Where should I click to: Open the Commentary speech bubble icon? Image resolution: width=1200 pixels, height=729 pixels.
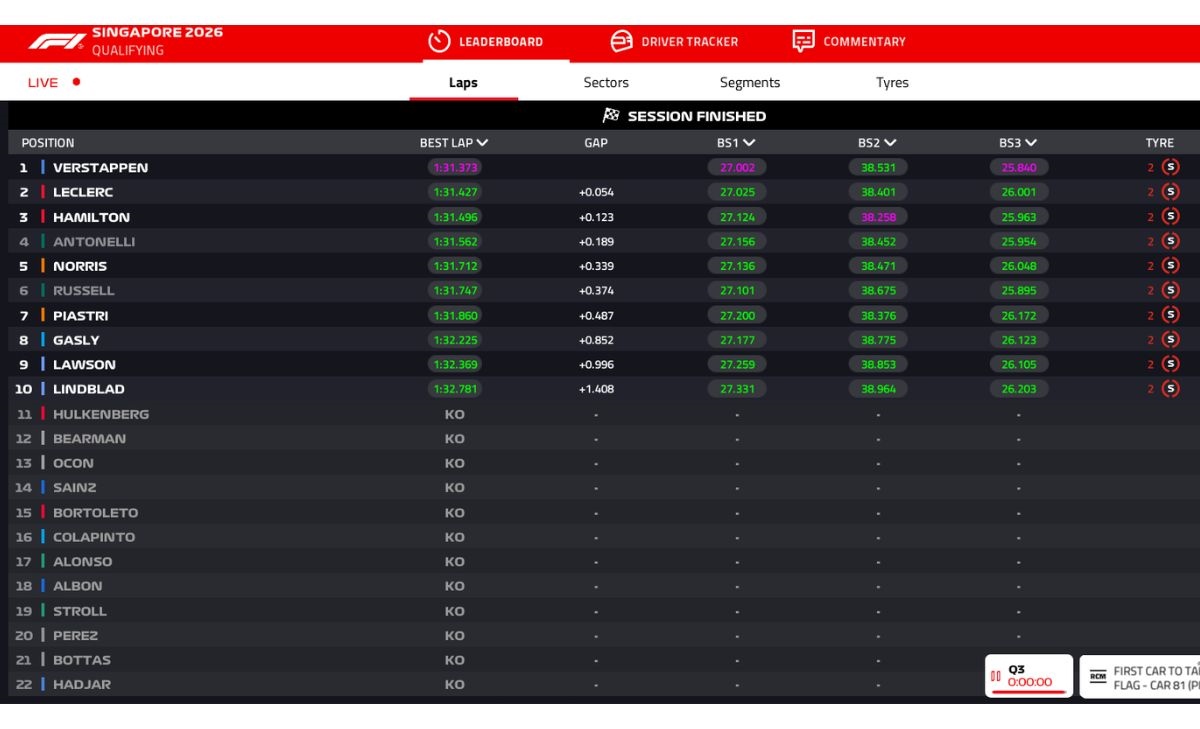[x=803, y=41]
